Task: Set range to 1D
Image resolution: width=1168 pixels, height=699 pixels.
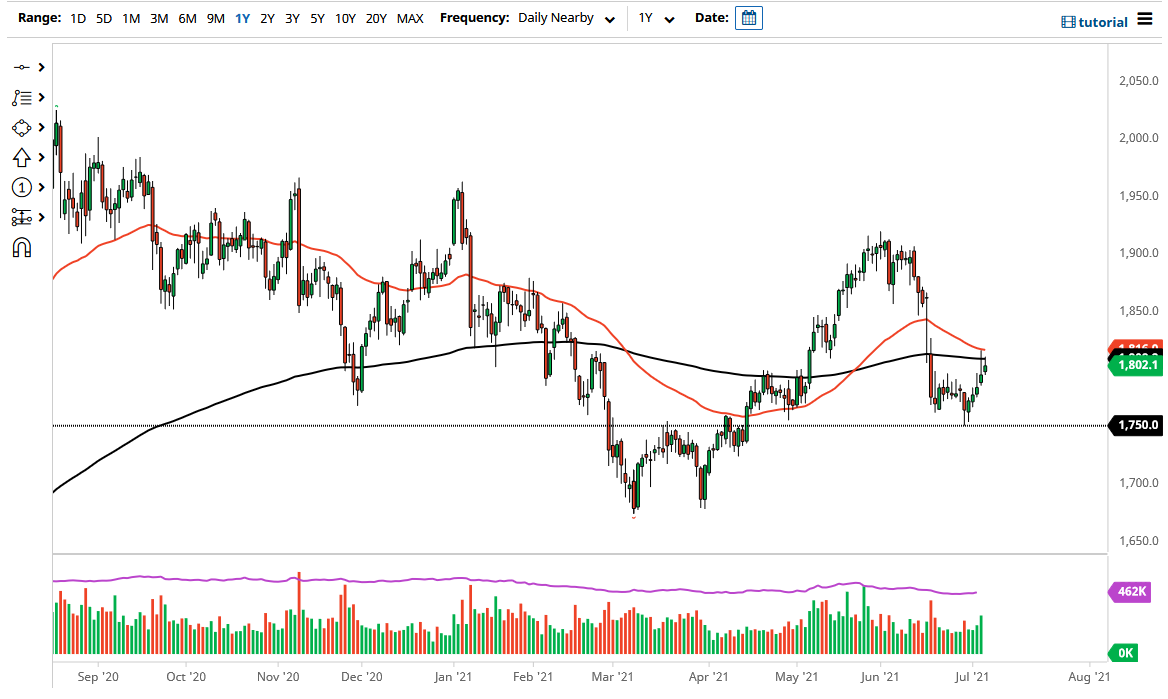Action: click(x=78, y=18)
